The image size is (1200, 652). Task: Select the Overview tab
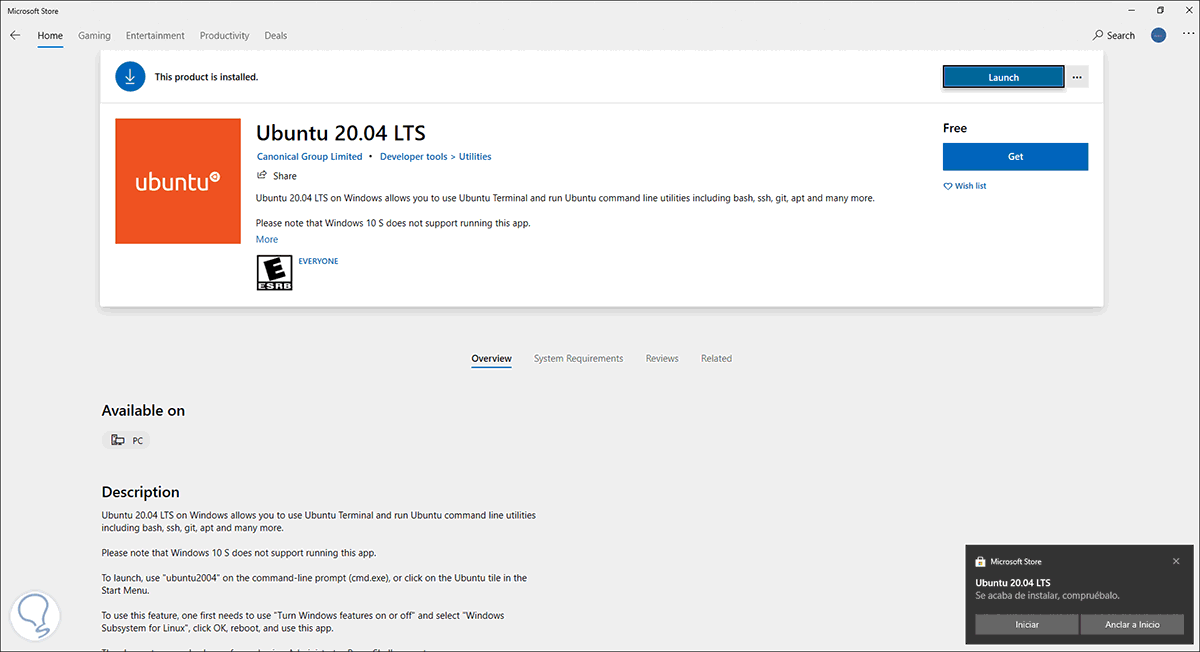coord(492,358)
